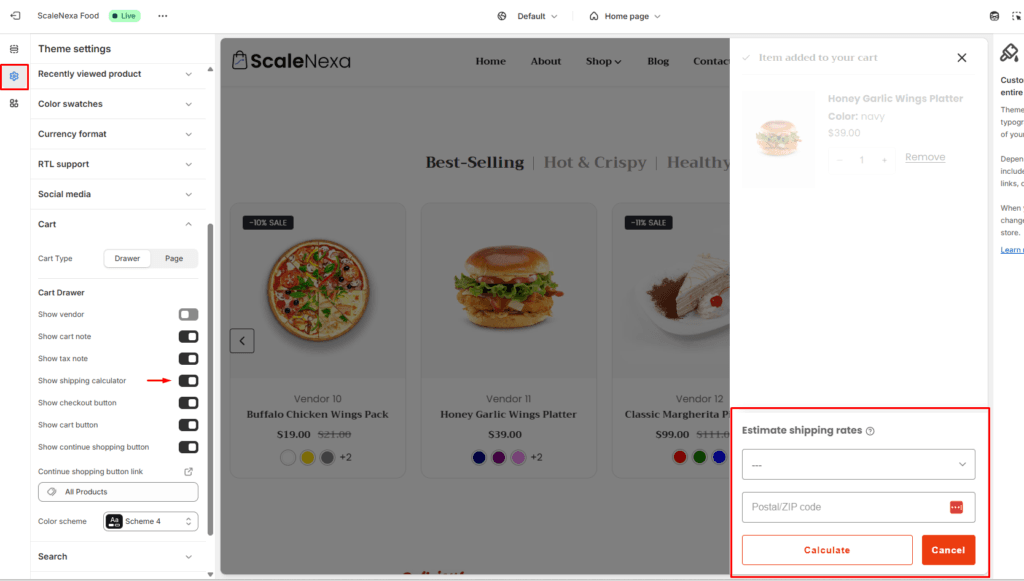Viewport: 1024px width, 581px height.
Task: Open the country dropdown in shipping estimator
Action: pos(858,465)
